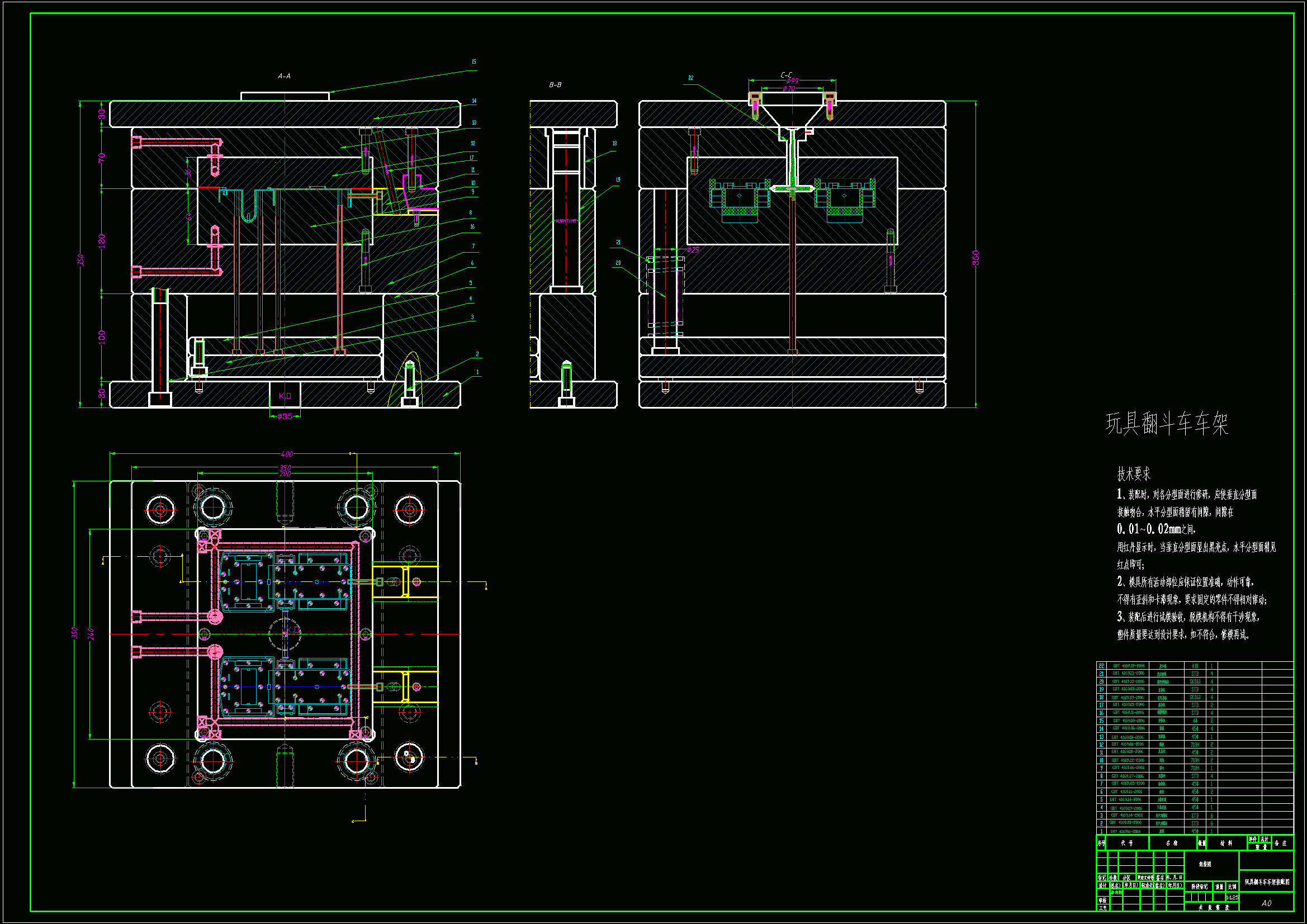
Task: Click the 材料 column header cell
Action: 1226,843
